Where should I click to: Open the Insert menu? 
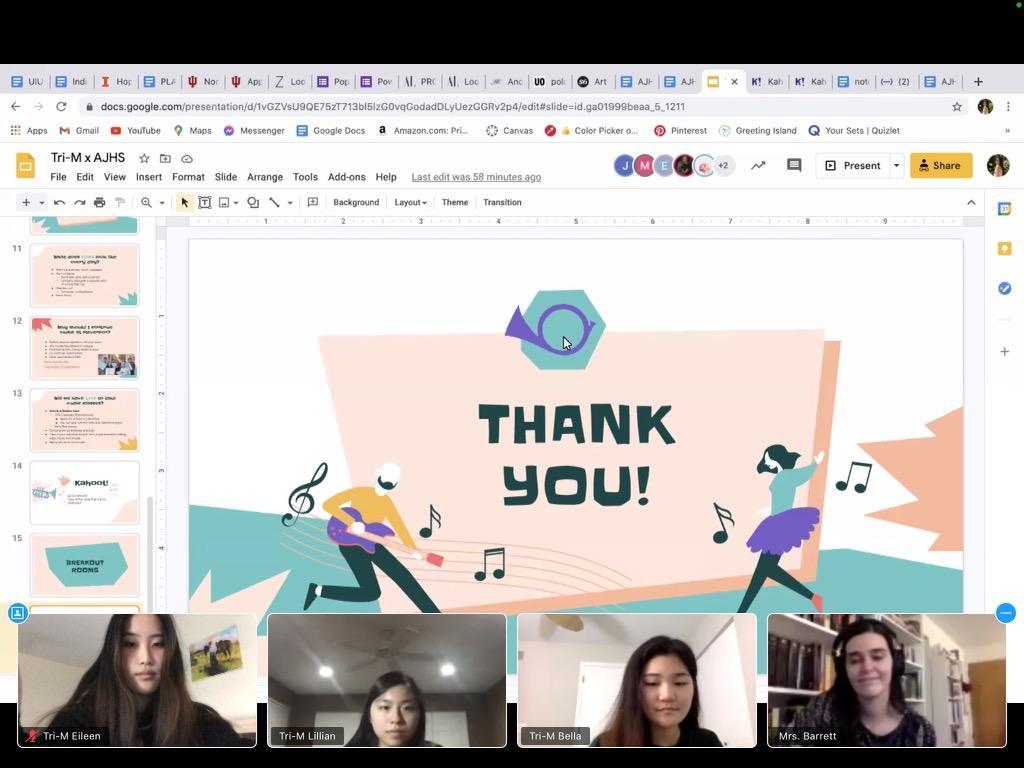pos(149,177)
